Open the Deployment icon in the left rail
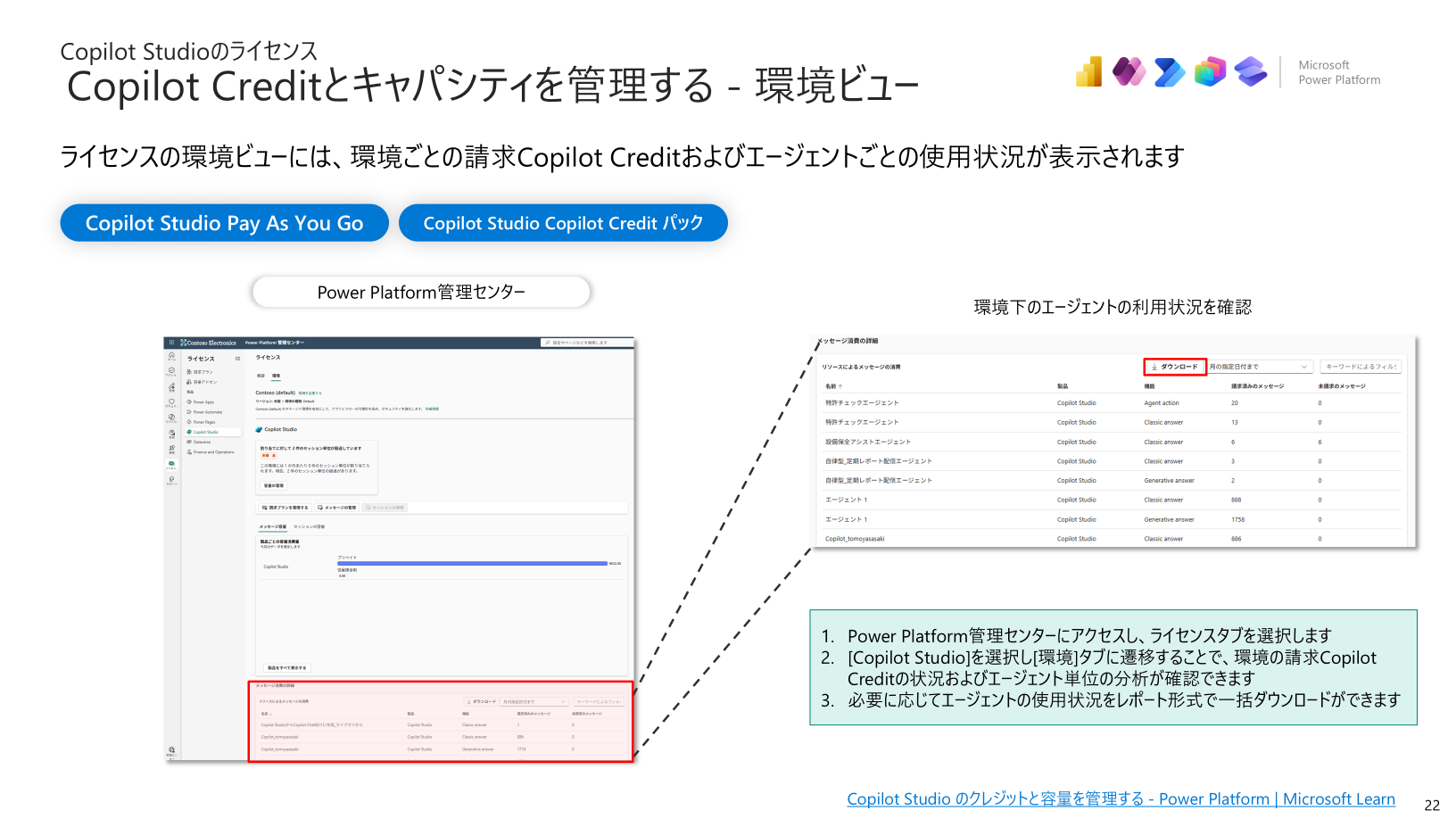Viewport: 1456px width, 819px height. 171,450
